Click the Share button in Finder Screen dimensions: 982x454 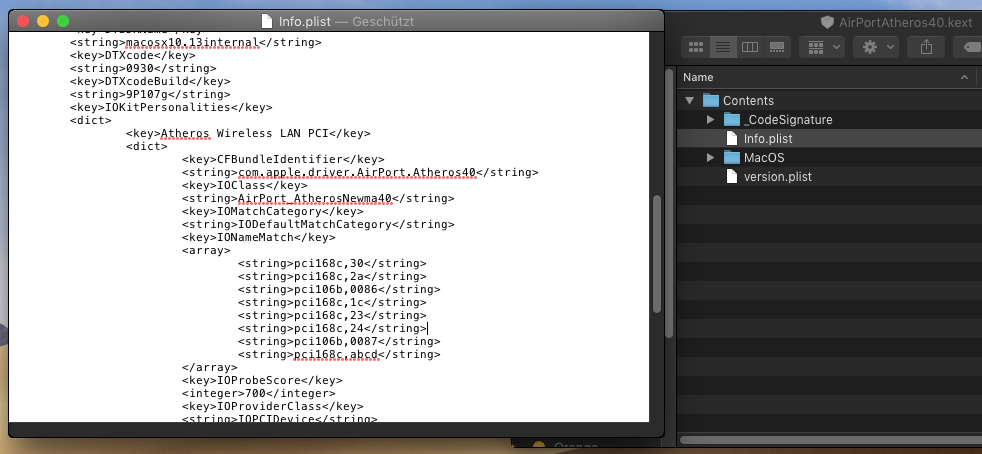coord(926,47)
